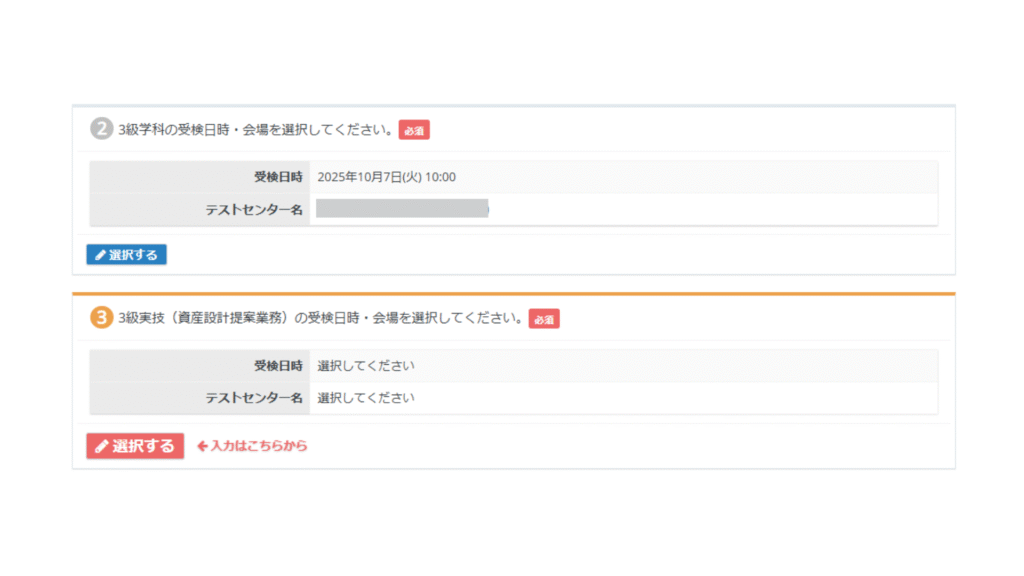Click the 受検日時 label in the 3級実技 section
This screenshot has height=576, width=1024.
(x=278, y=366)
